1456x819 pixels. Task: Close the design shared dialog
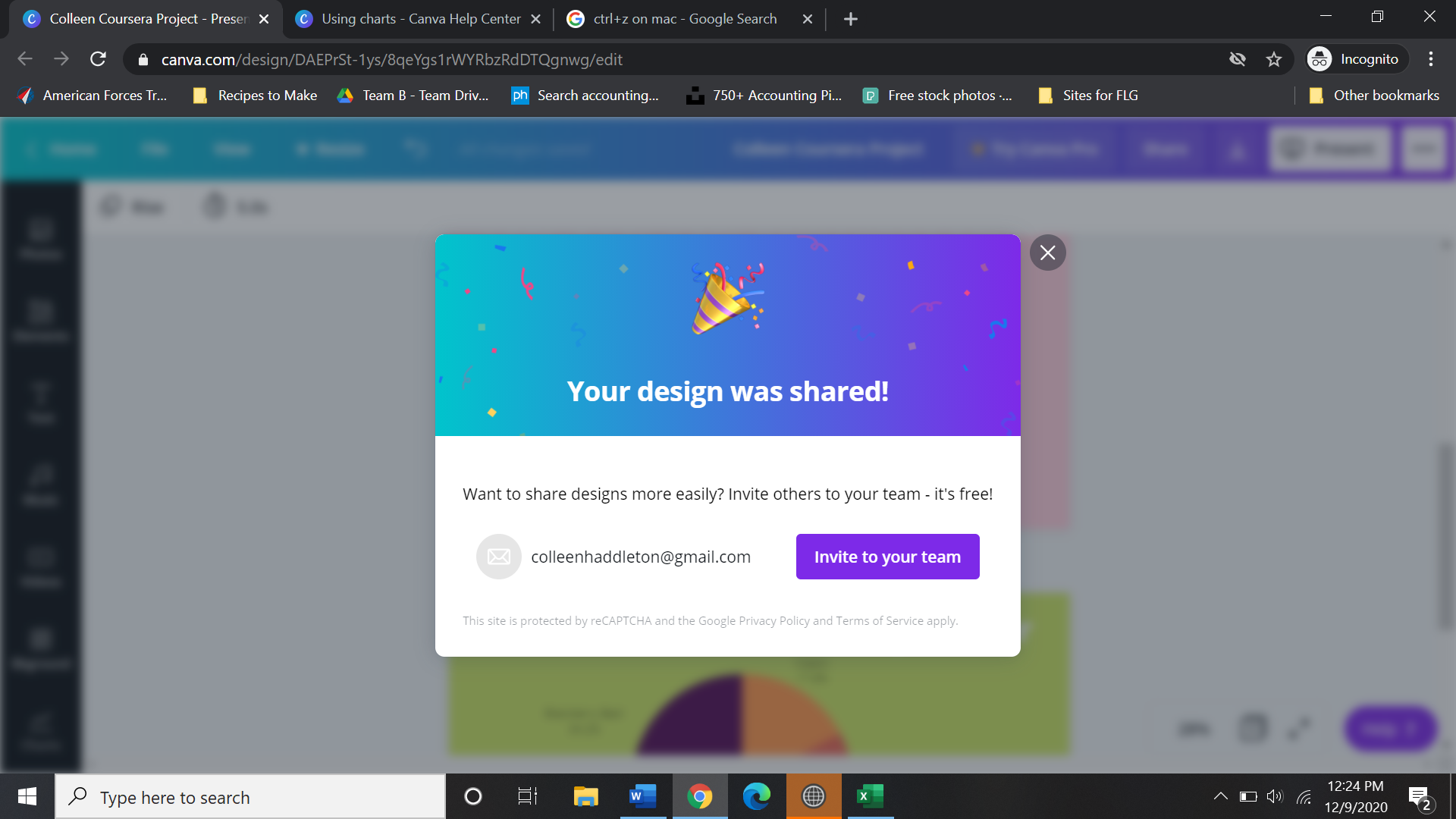(x=1047, y=253)
